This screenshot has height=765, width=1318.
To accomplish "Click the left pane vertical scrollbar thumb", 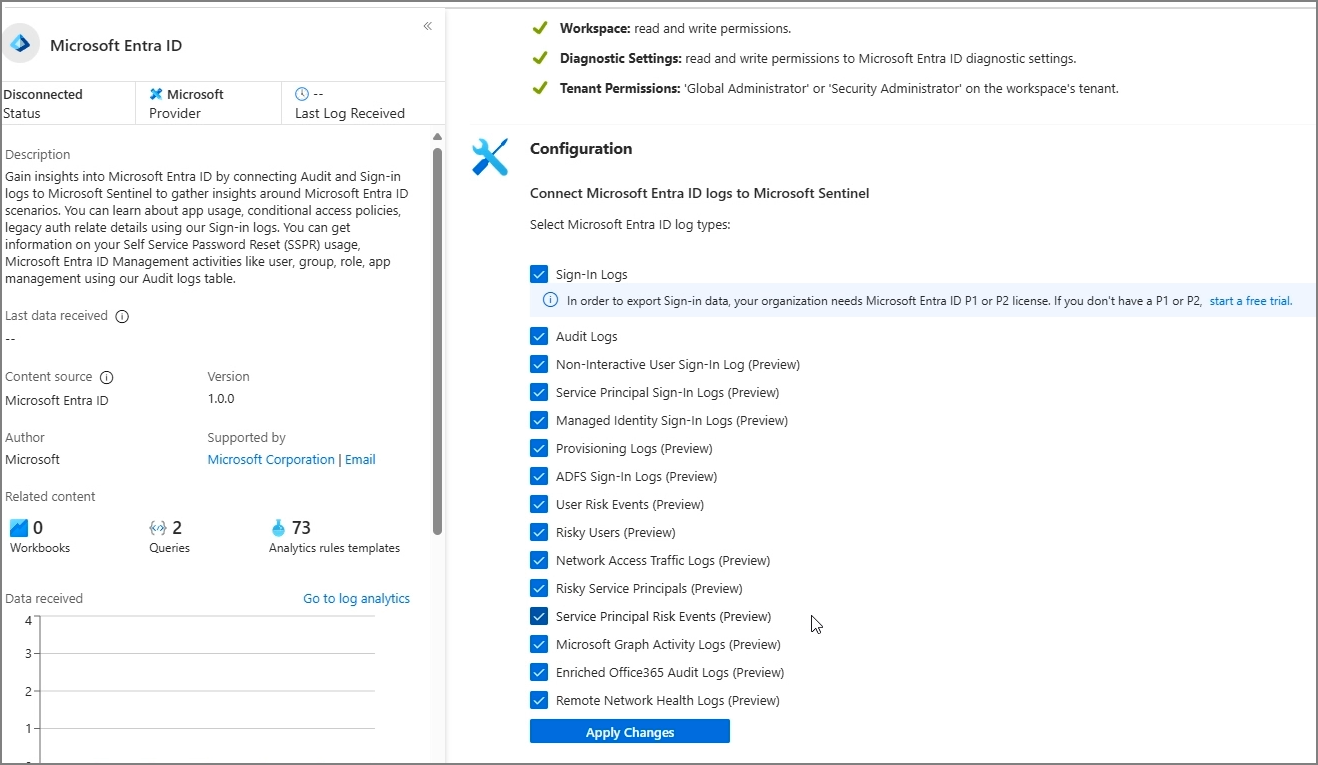I will 437,340.
